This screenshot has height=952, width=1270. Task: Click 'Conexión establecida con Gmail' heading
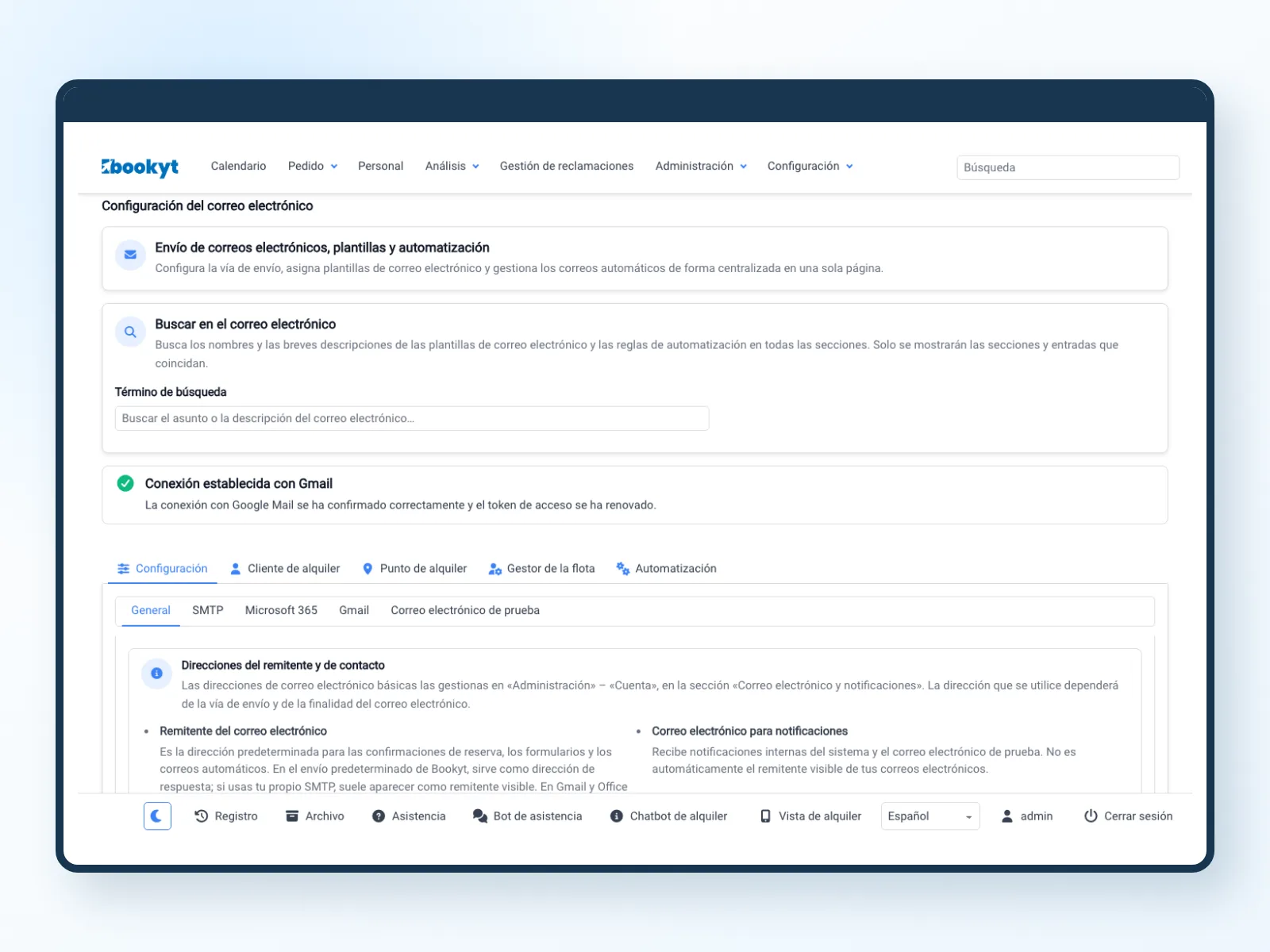[239, 483]
